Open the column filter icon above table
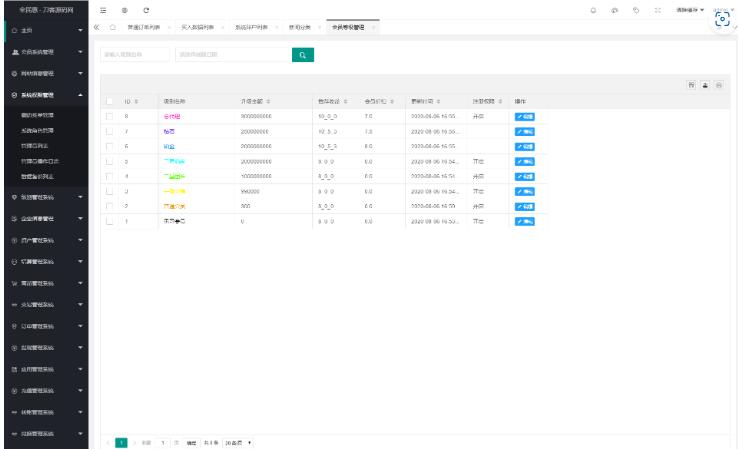 click(690, 86)
